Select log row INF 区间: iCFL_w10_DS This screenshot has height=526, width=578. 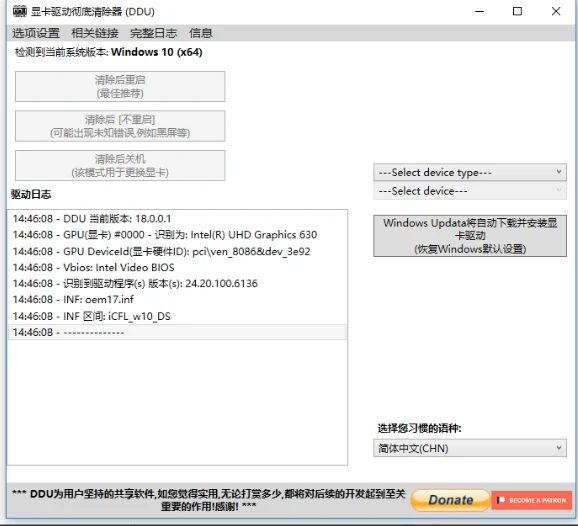point(177,316)
